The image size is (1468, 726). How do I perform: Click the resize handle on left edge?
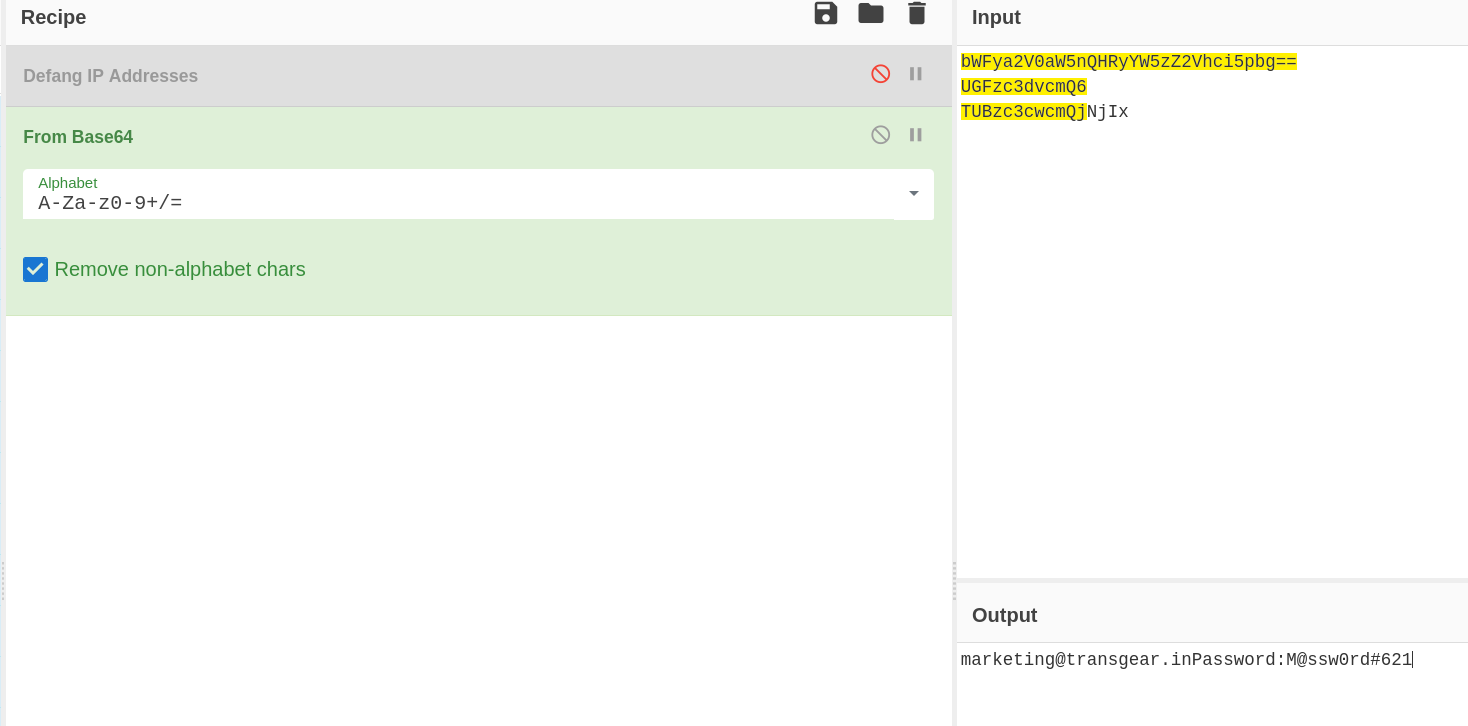coord(2,580)
